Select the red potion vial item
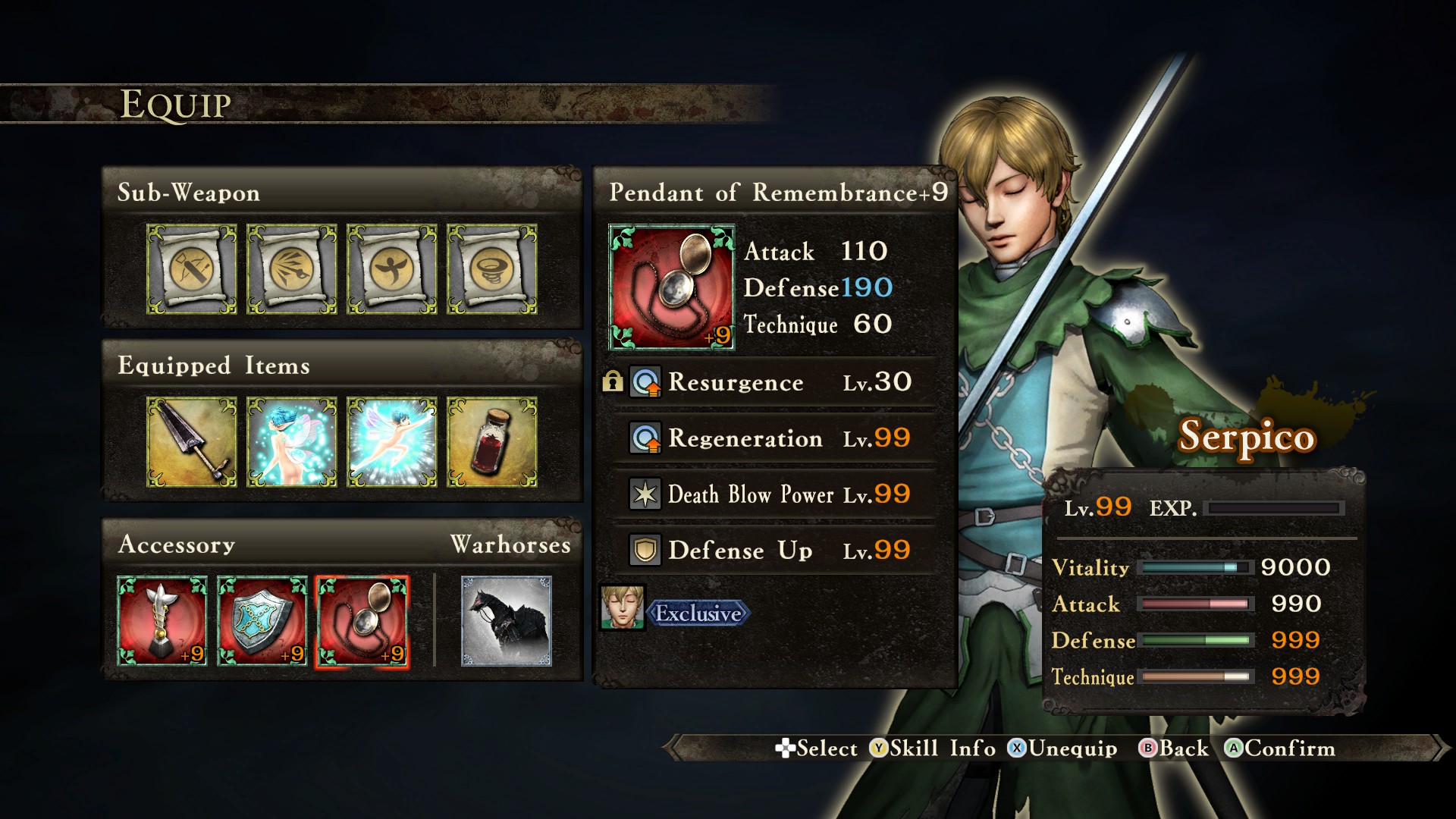1456x819 pixels. [491, 442]
